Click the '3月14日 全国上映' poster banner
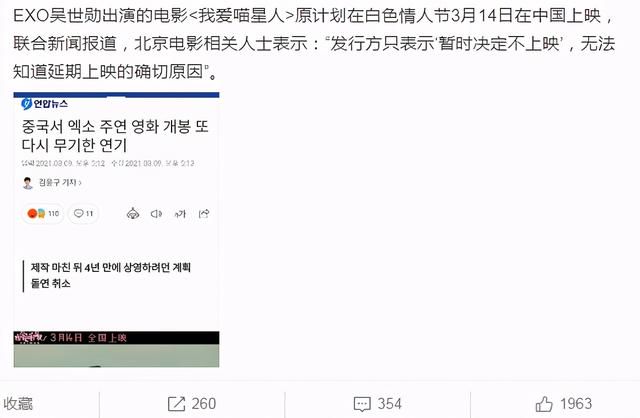The height and width of the screenshot is (418, 640). 116,338
